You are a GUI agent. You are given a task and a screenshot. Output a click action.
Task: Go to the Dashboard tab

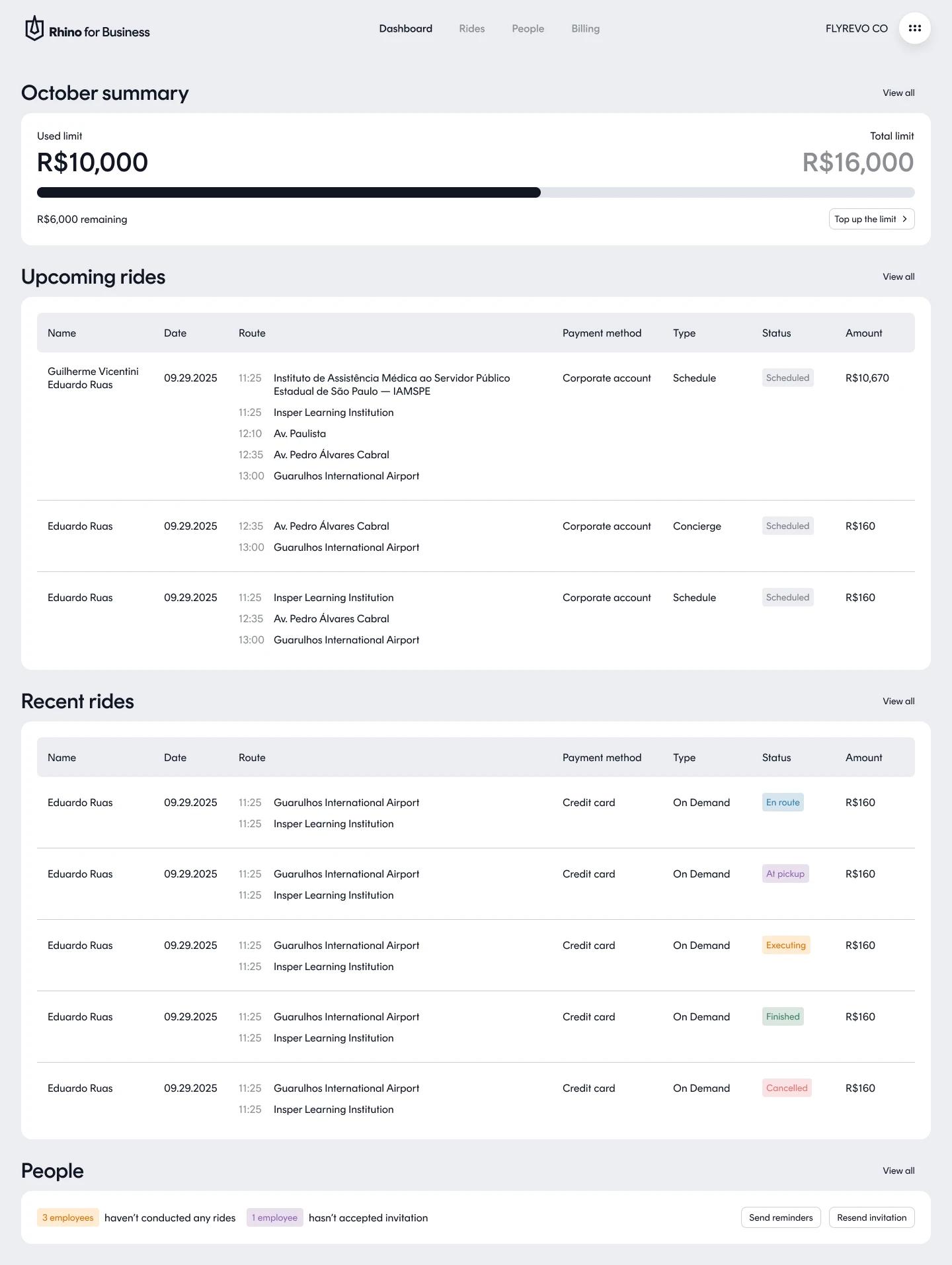(406, 28)
